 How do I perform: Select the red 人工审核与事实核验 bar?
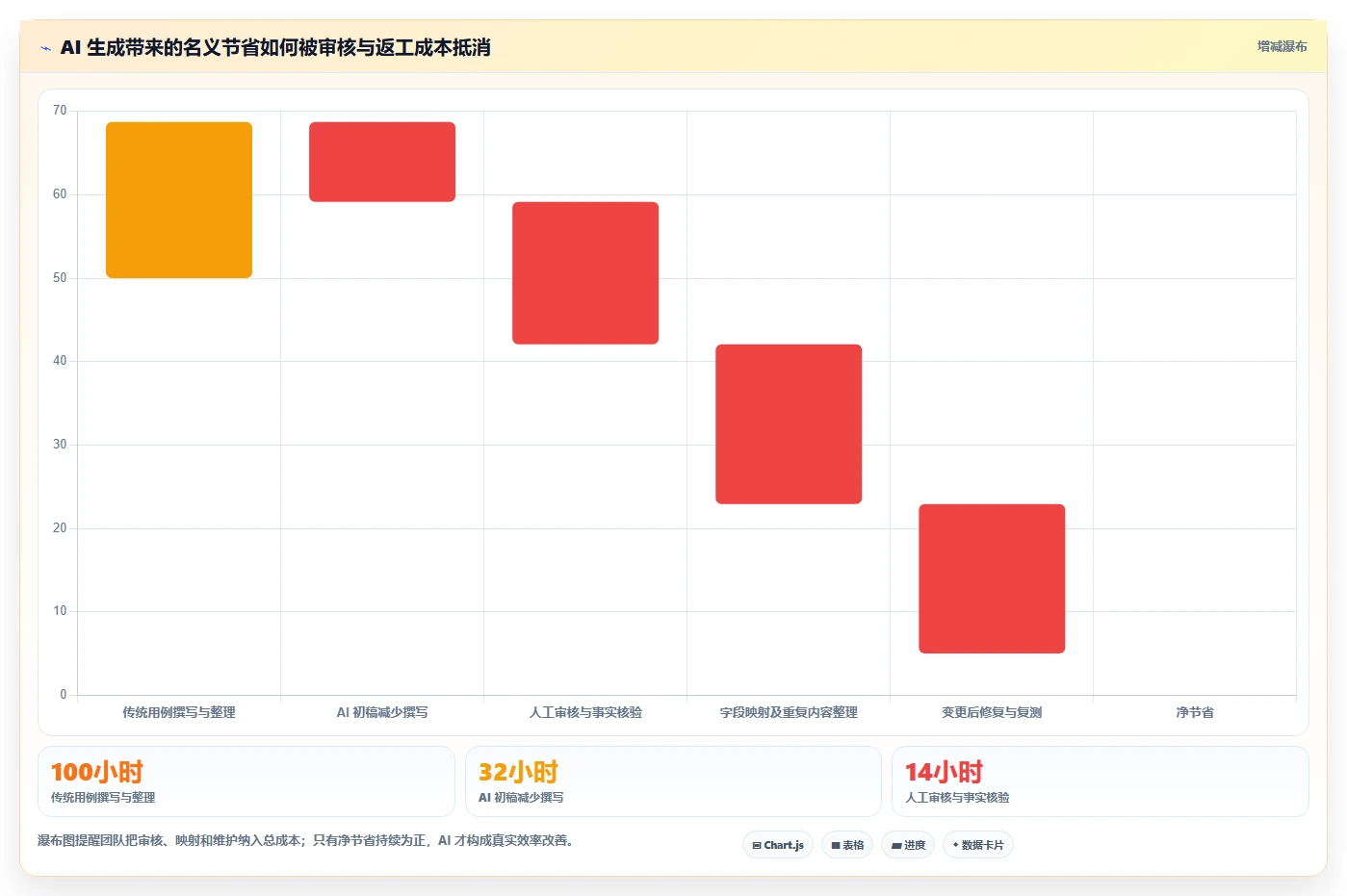(x=585, y=272)
